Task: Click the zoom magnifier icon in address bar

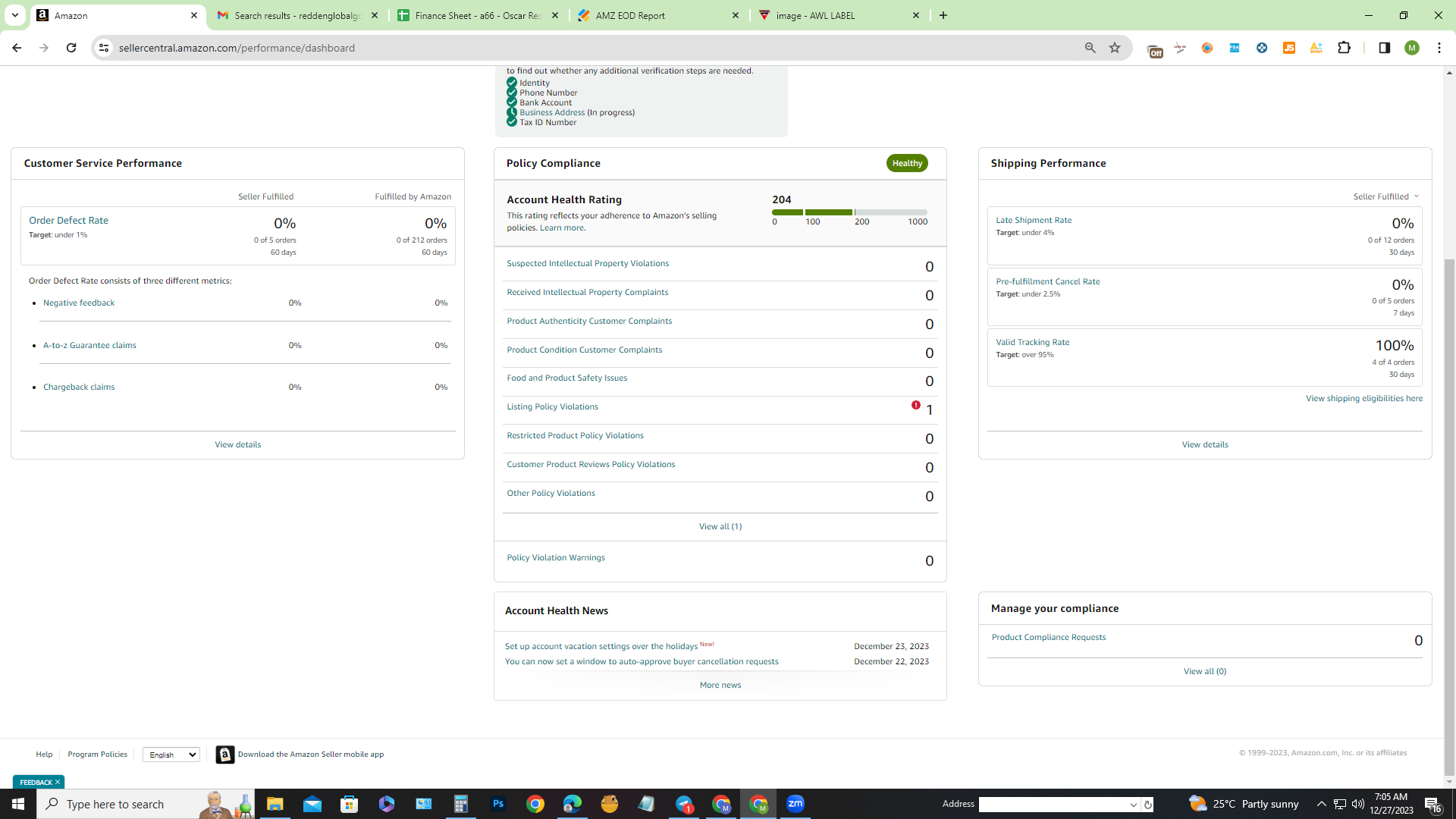Action: point(1090,48)
